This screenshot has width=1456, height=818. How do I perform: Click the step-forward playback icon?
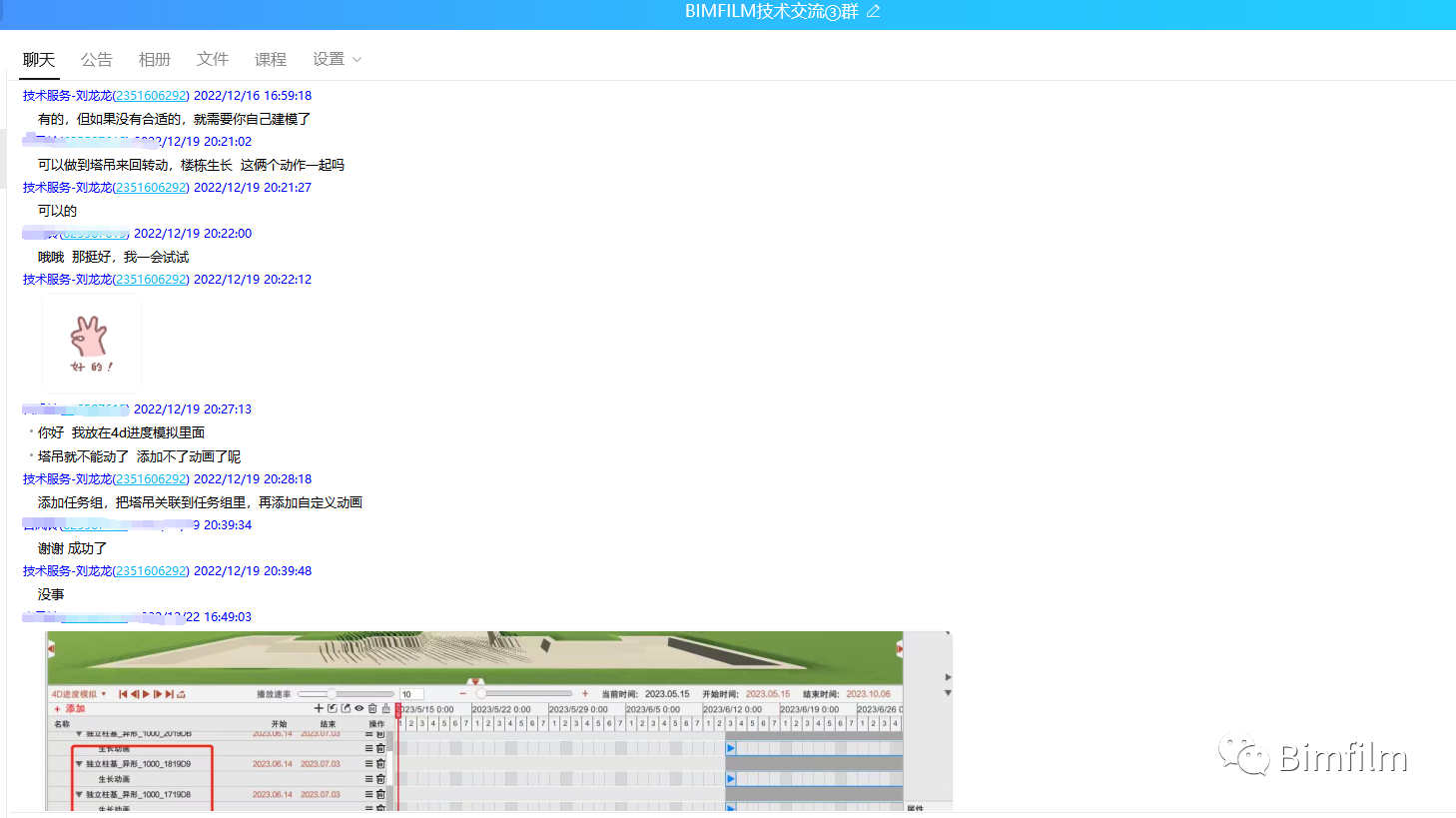point(158,694)
